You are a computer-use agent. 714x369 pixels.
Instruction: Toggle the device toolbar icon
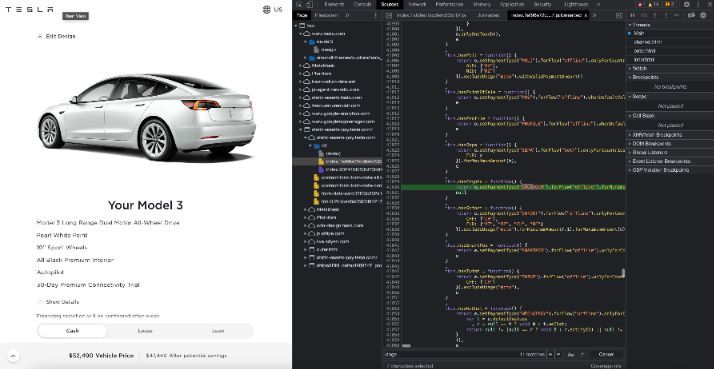309,4
